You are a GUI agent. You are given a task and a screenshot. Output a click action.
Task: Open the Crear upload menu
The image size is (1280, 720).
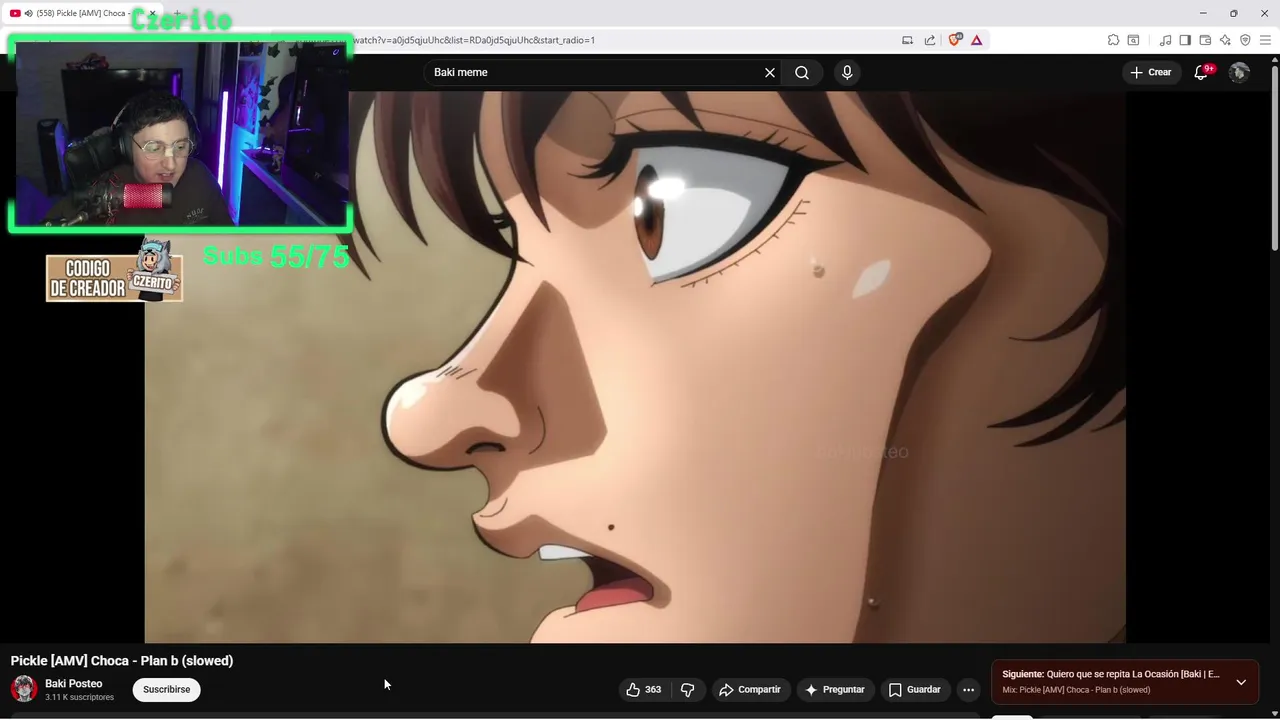pos(1150,72)
